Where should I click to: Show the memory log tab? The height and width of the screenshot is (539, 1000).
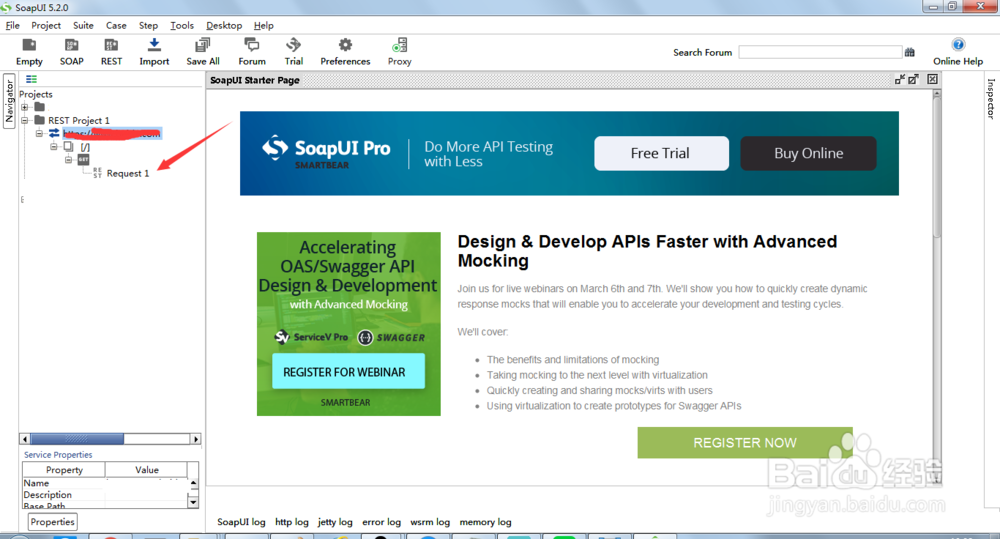click(485, 522)
